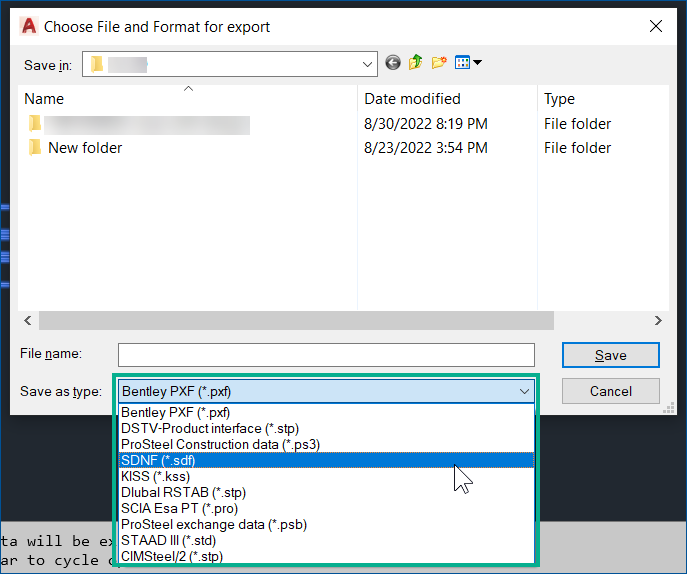Click the 8/23/2022 3:54 PM date cell
Viewport: 687px width, 574px height.
[x=425, y=148]
